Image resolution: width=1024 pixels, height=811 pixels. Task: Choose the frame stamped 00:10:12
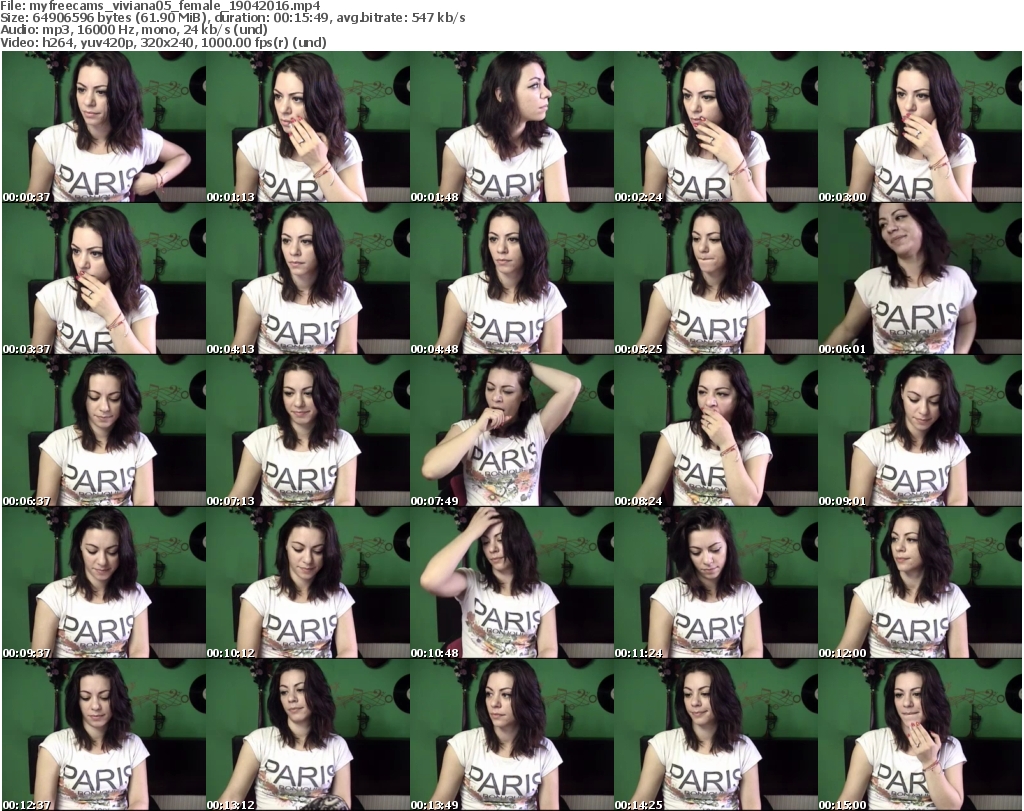(x=308, y=583)
